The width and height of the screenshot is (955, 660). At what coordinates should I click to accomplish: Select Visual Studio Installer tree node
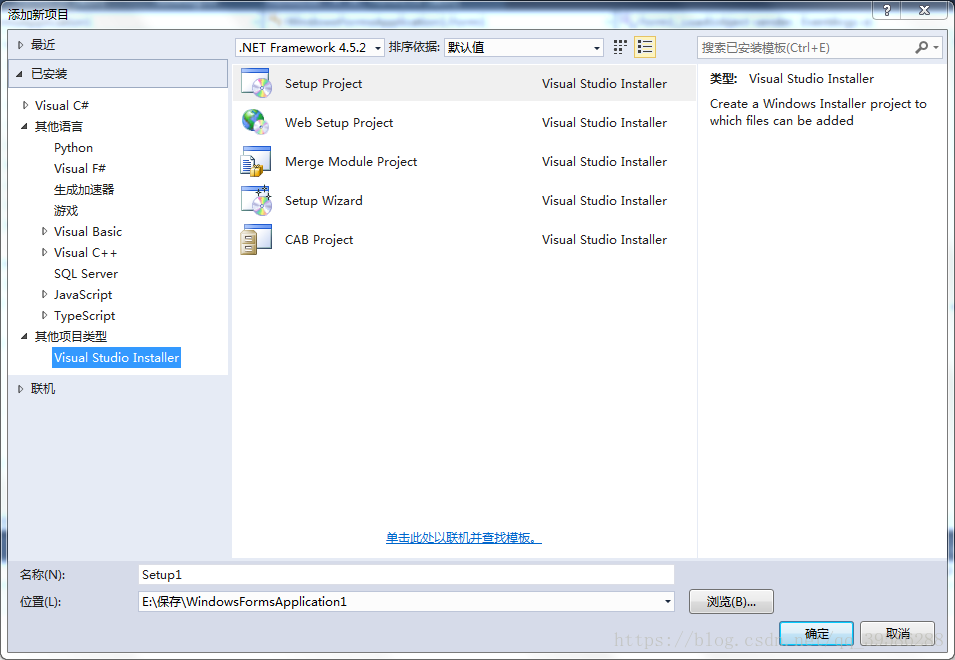(116, 357)
